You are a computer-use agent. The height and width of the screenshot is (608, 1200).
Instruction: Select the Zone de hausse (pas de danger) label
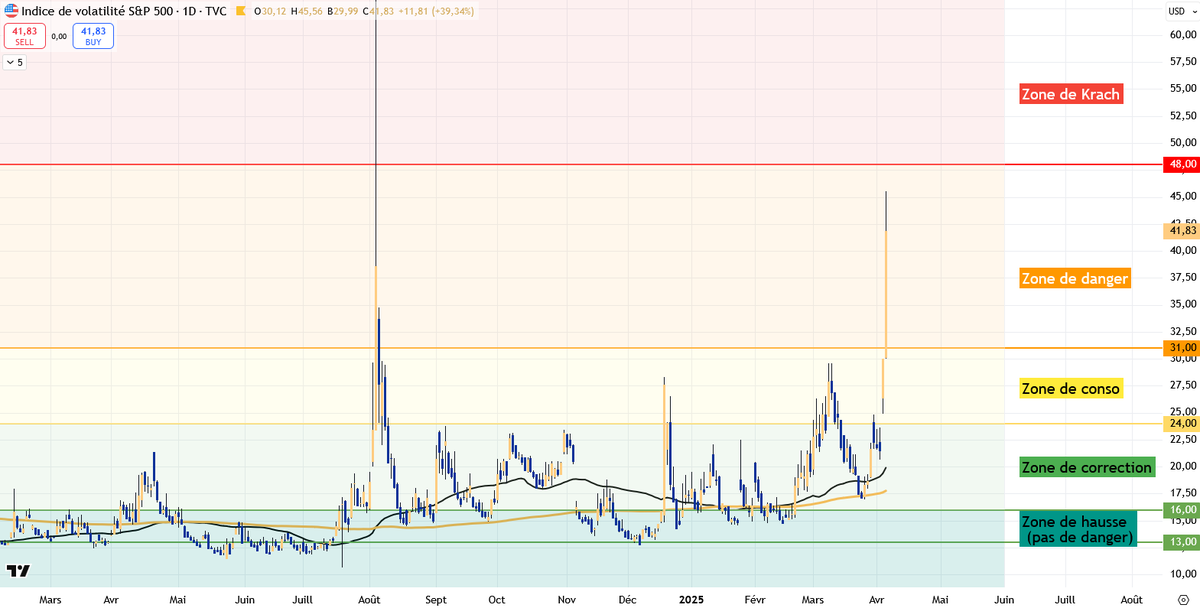click(x=1080, y=530)
